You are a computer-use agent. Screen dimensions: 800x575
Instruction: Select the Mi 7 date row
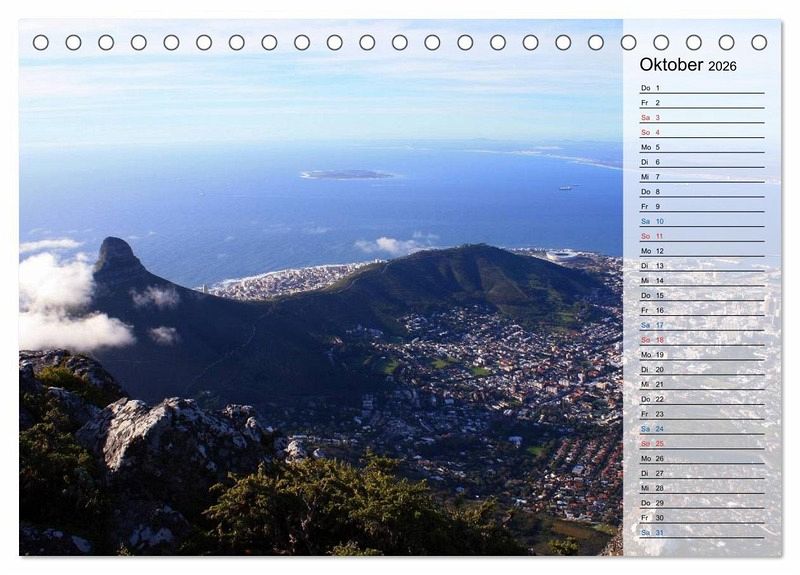tap(701, 177)
